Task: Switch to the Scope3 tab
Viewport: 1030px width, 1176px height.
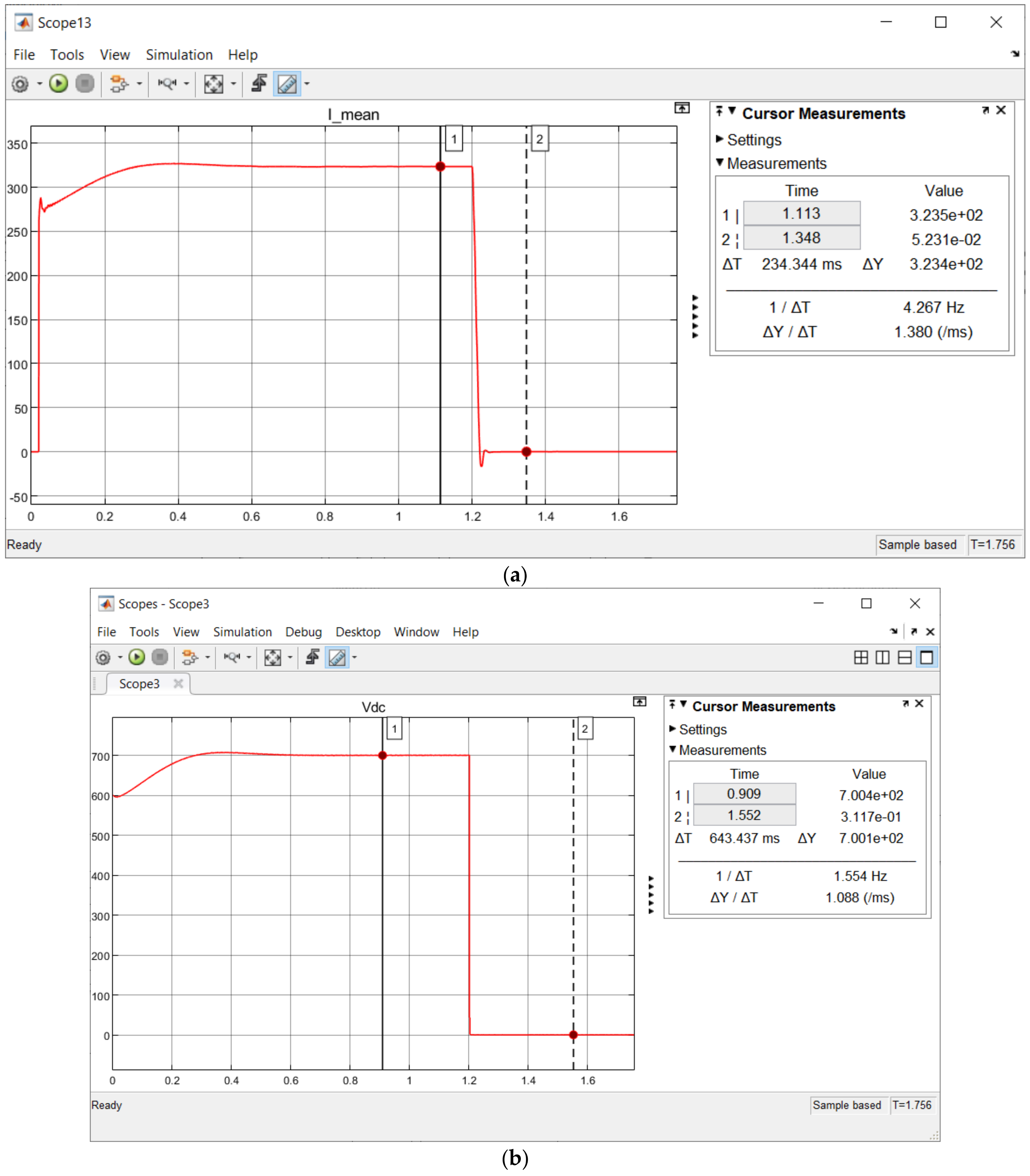Action: [139, 683]
